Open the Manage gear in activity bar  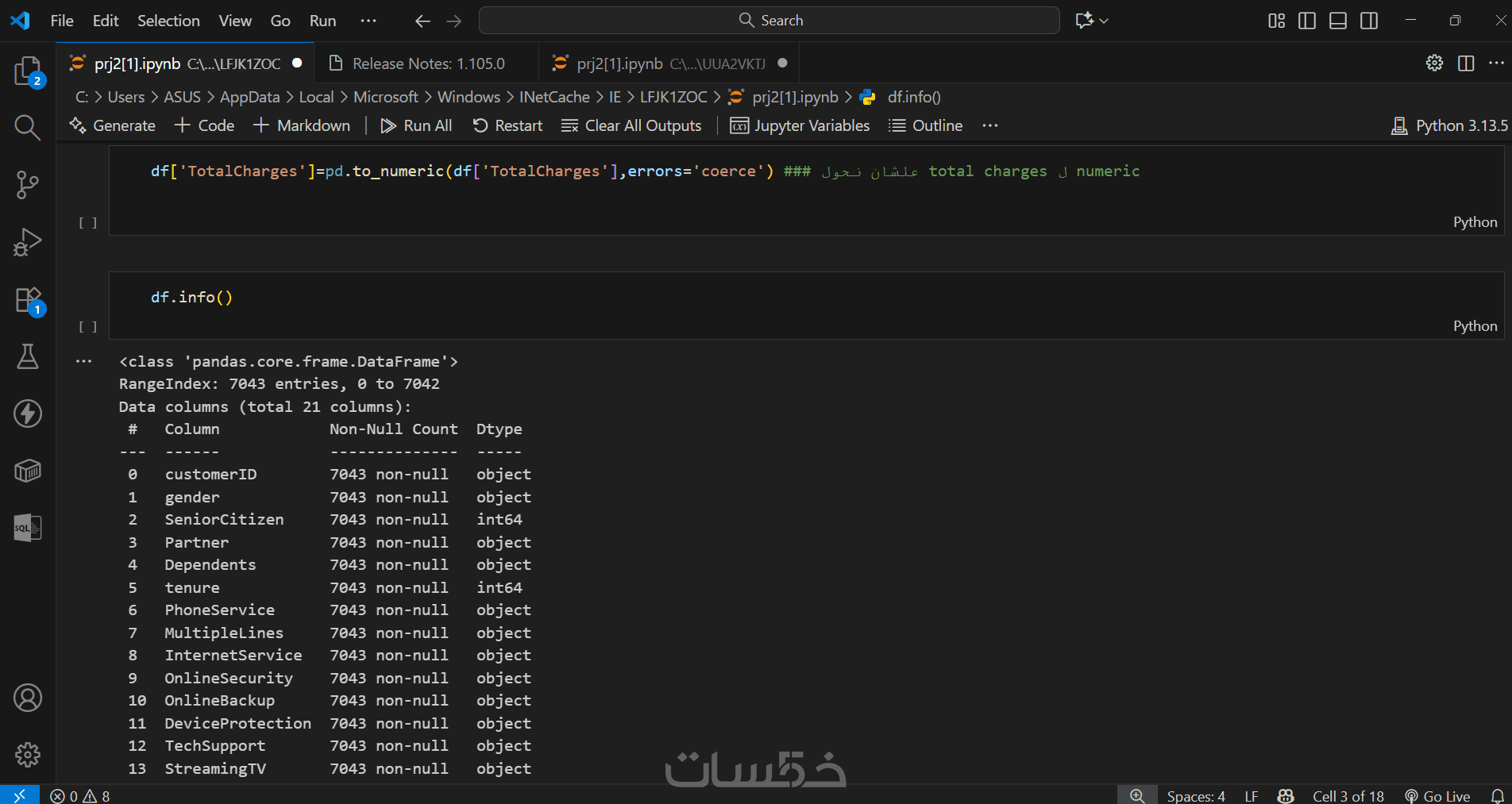(x=28, y=754)
